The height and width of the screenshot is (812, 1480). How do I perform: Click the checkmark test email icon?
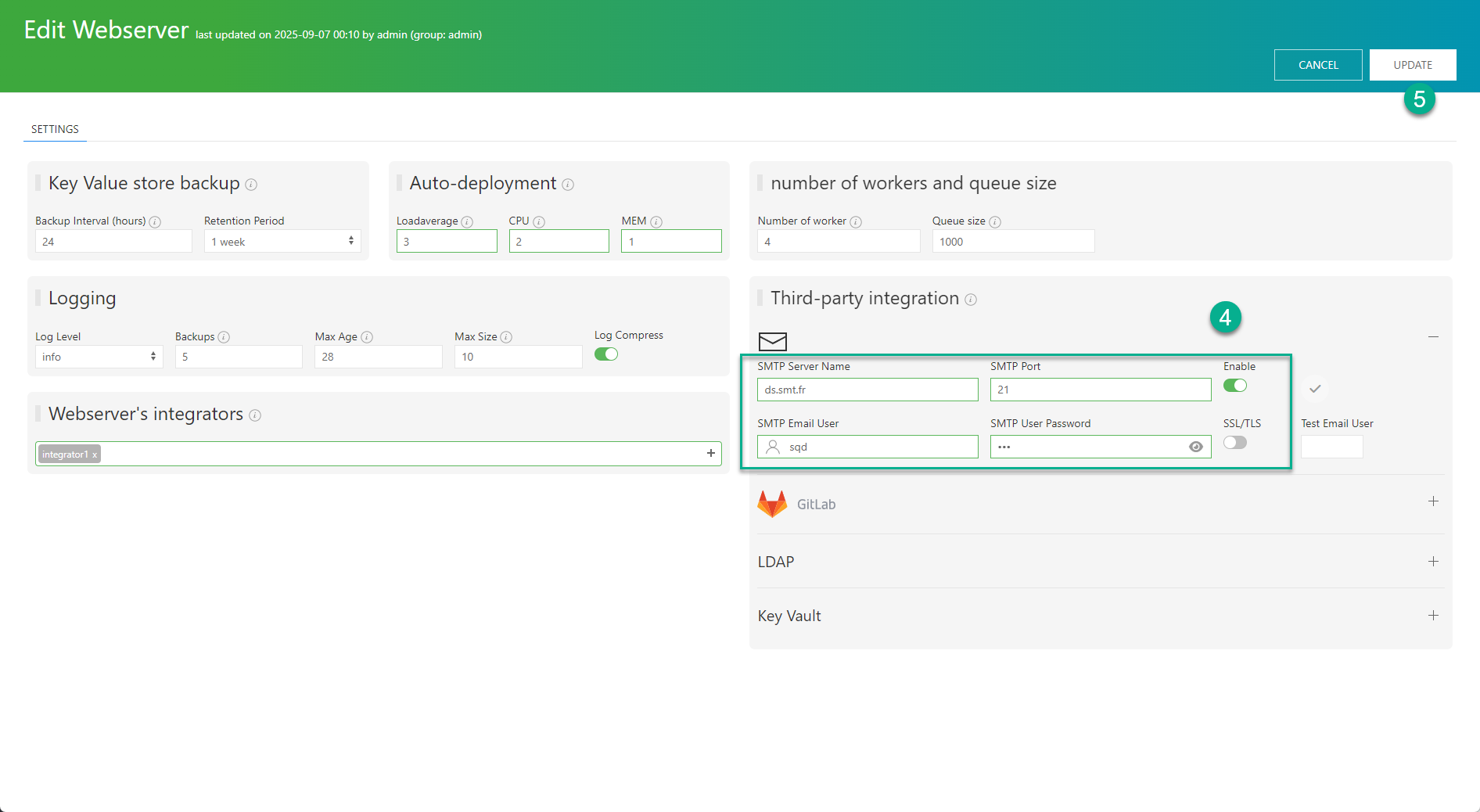1315,389
